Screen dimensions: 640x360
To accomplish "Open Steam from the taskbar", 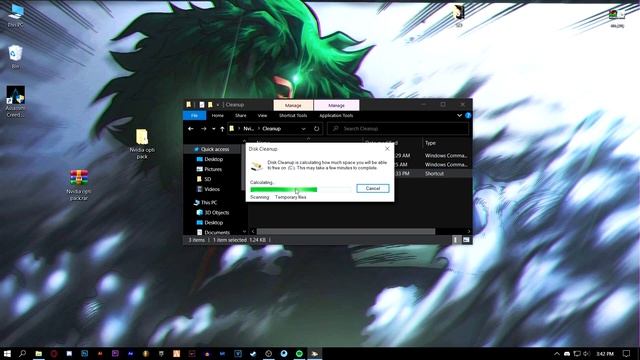I will pos(253,353).
